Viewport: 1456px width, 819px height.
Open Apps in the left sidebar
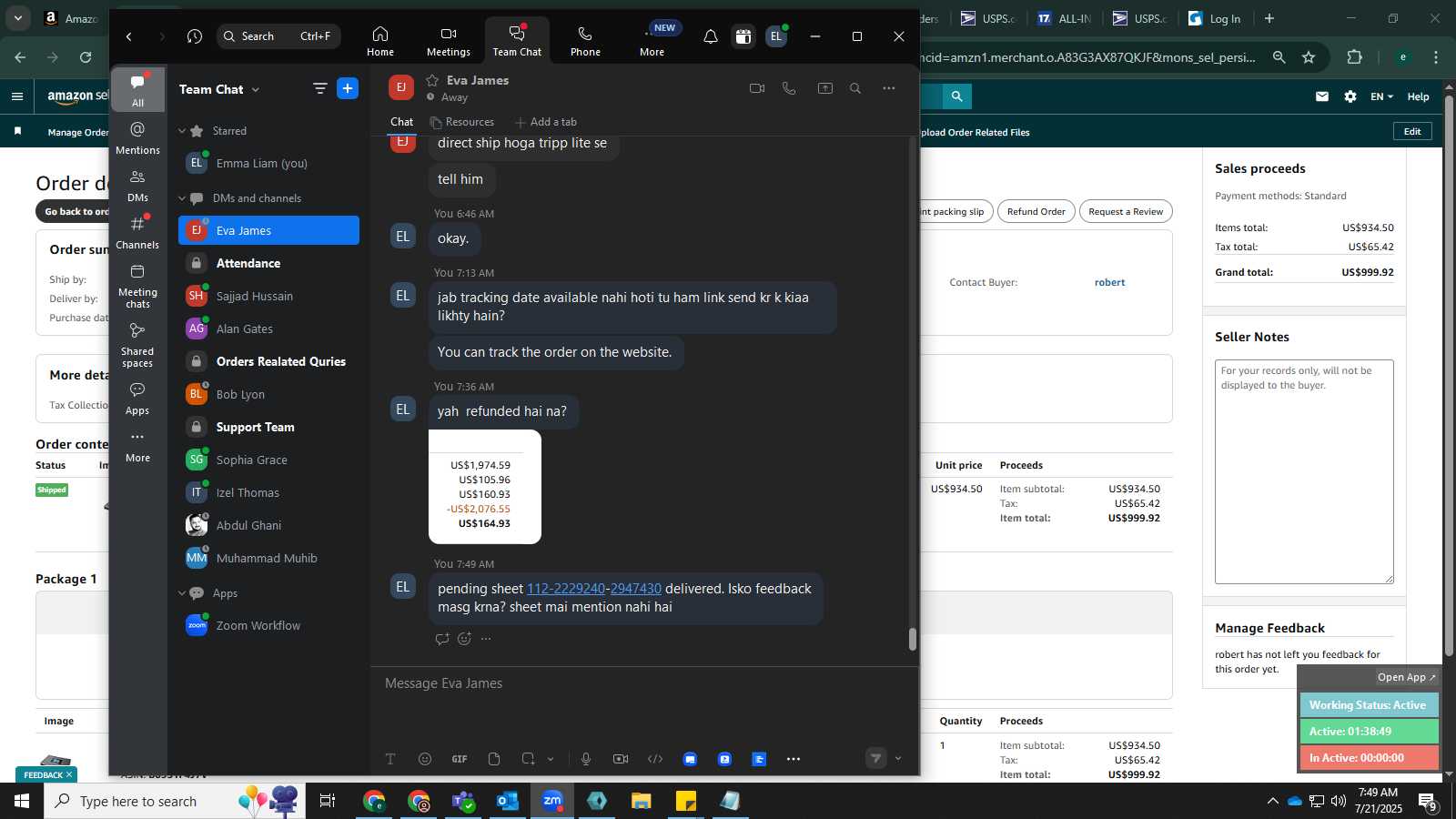tap(137, 399)
